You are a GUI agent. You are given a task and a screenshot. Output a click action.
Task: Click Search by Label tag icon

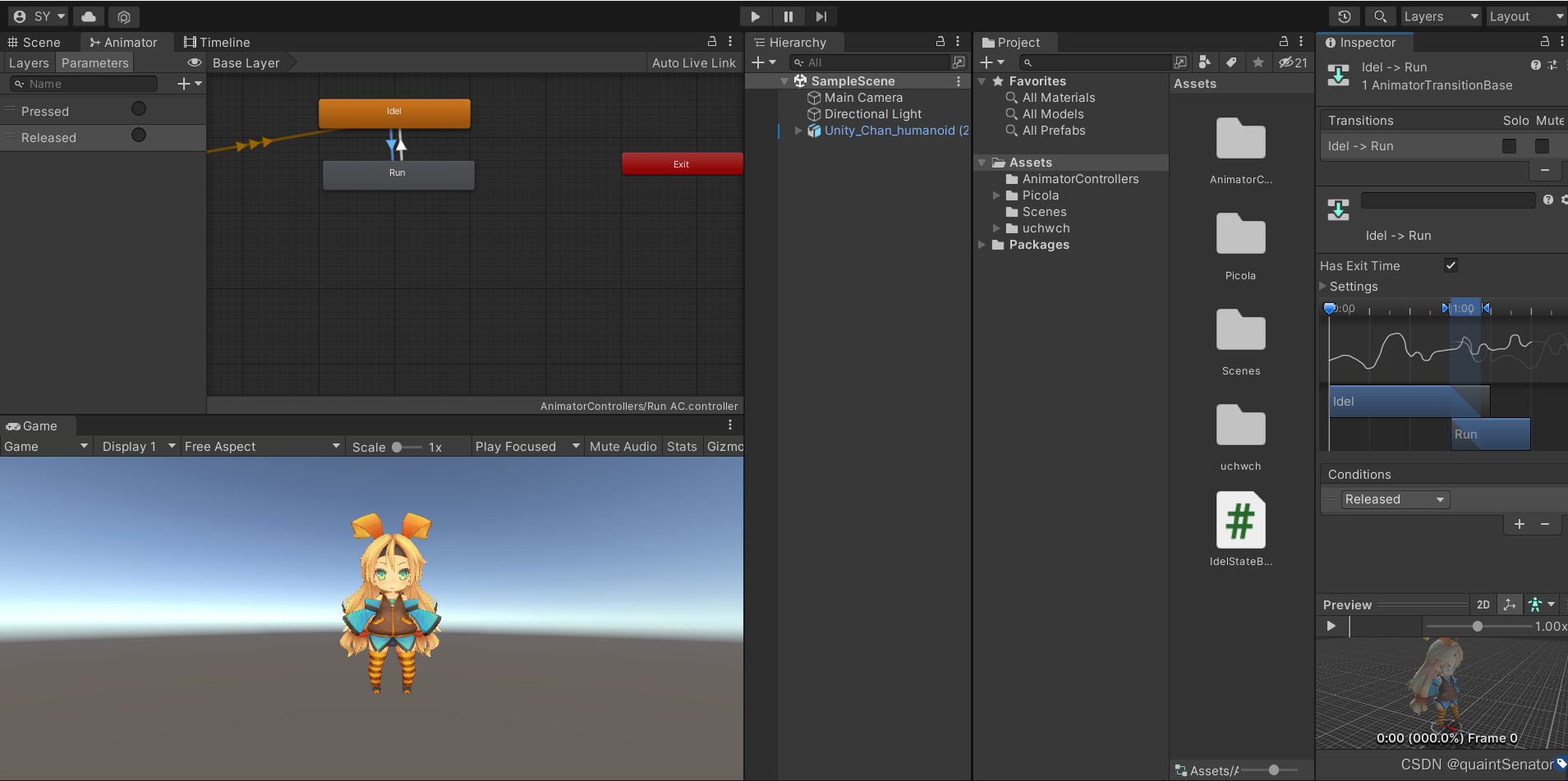point(1231,62)
